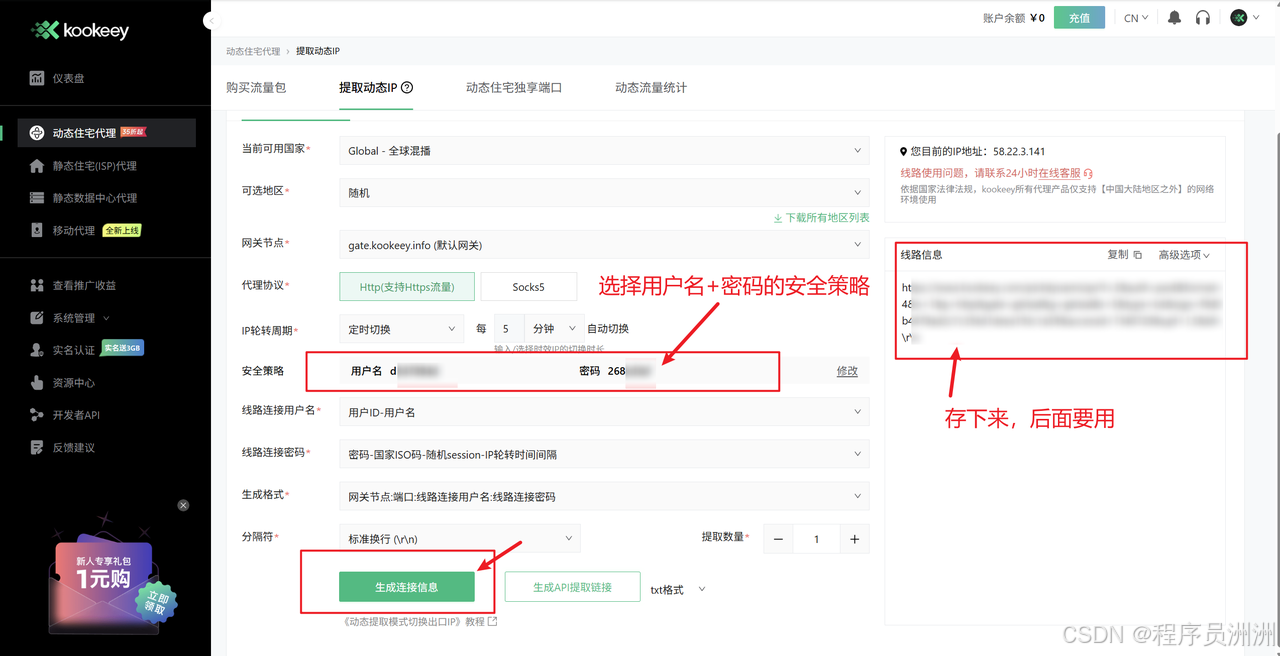Open the 仪表盘 dashboard menu item
Viewport: 1280px width, 656px height.
tap(69, 78)
